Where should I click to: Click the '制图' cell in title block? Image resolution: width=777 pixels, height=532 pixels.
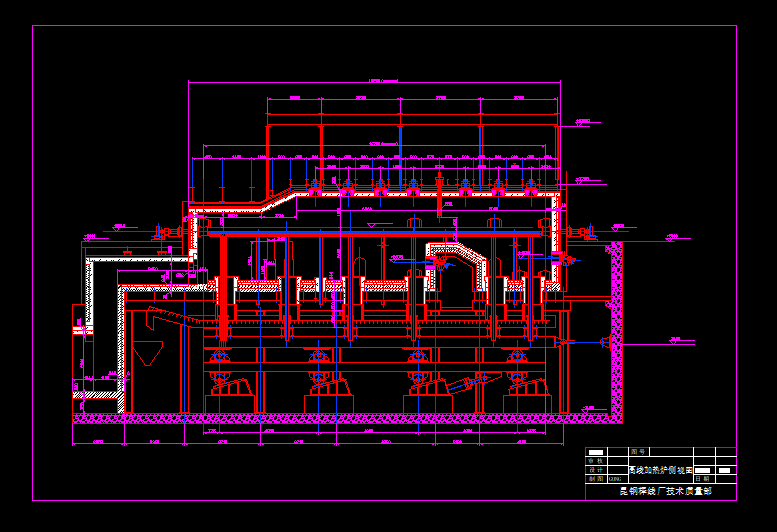[596, 479]
